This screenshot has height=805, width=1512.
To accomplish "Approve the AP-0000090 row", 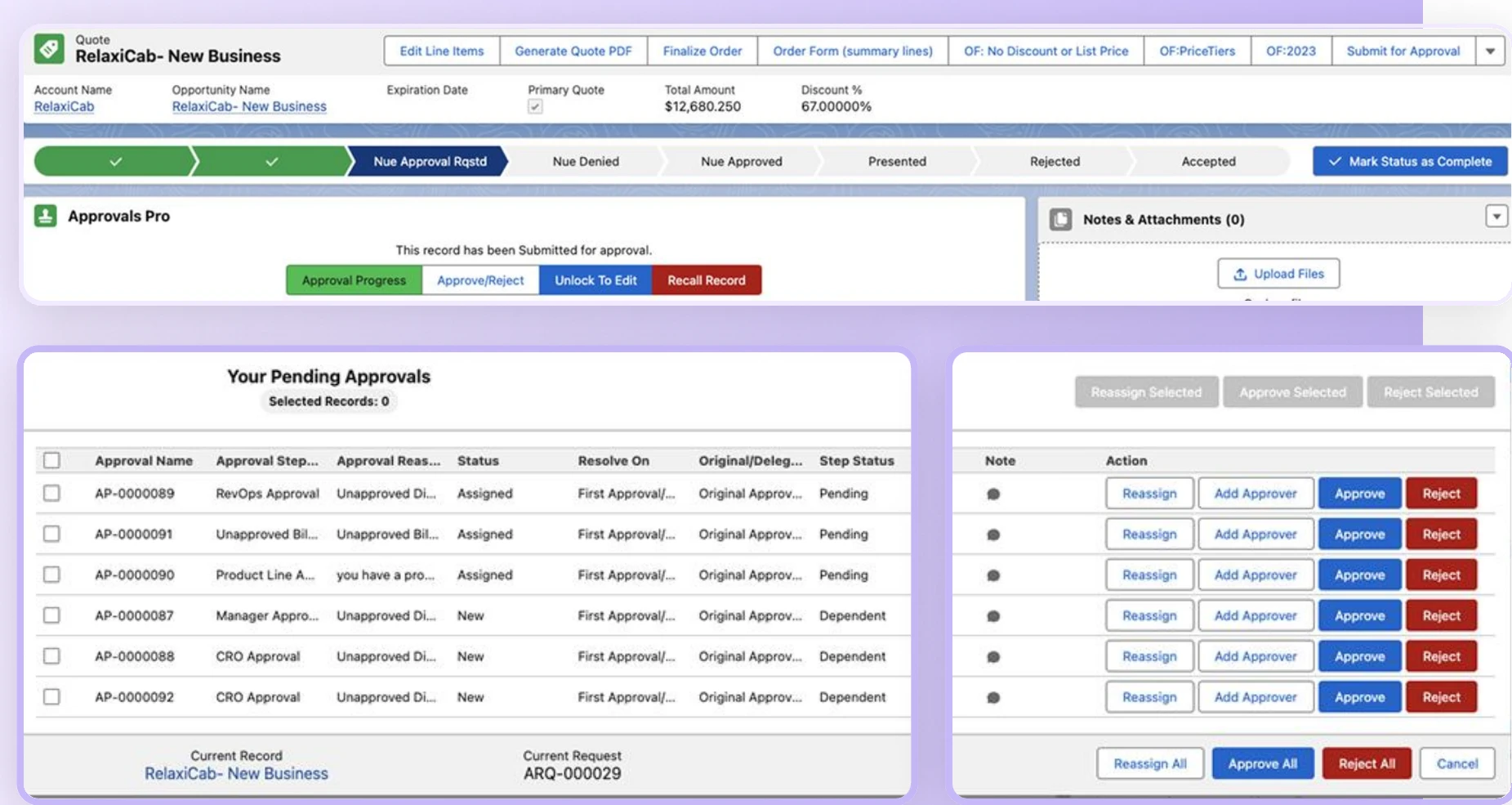I will click(1360, 575).
